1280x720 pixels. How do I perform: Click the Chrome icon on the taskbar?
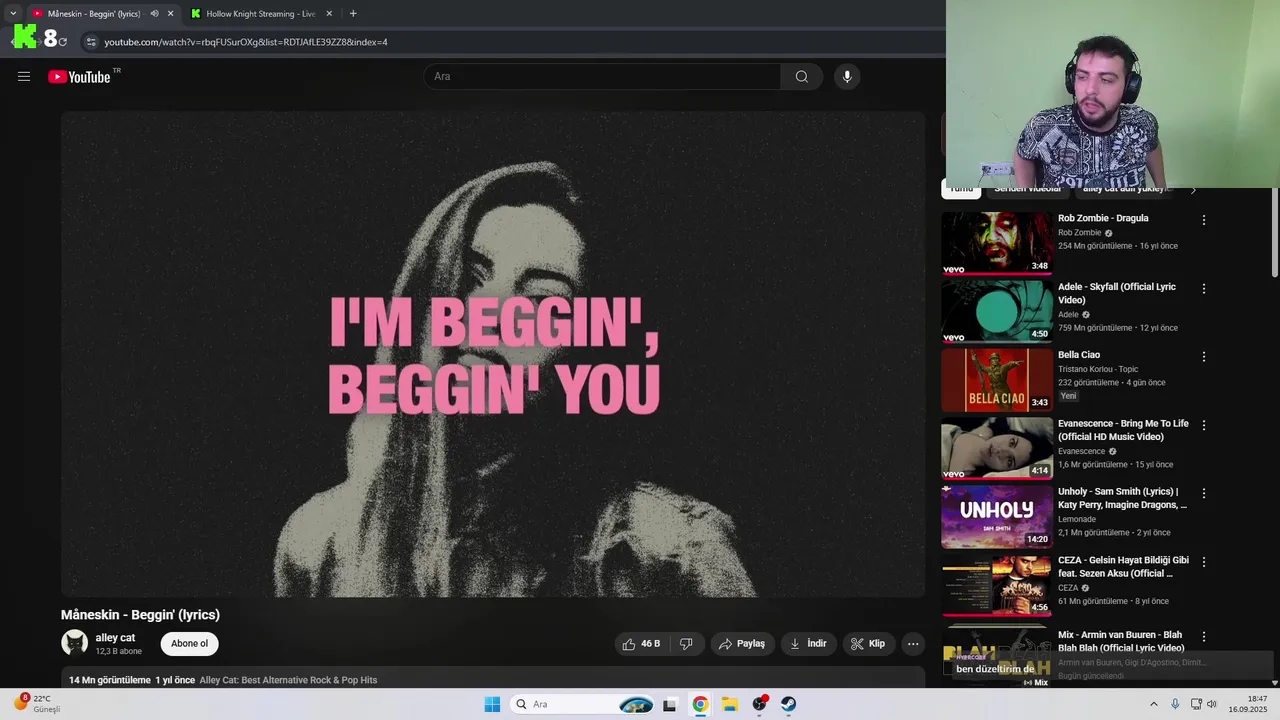coord(700,704)
